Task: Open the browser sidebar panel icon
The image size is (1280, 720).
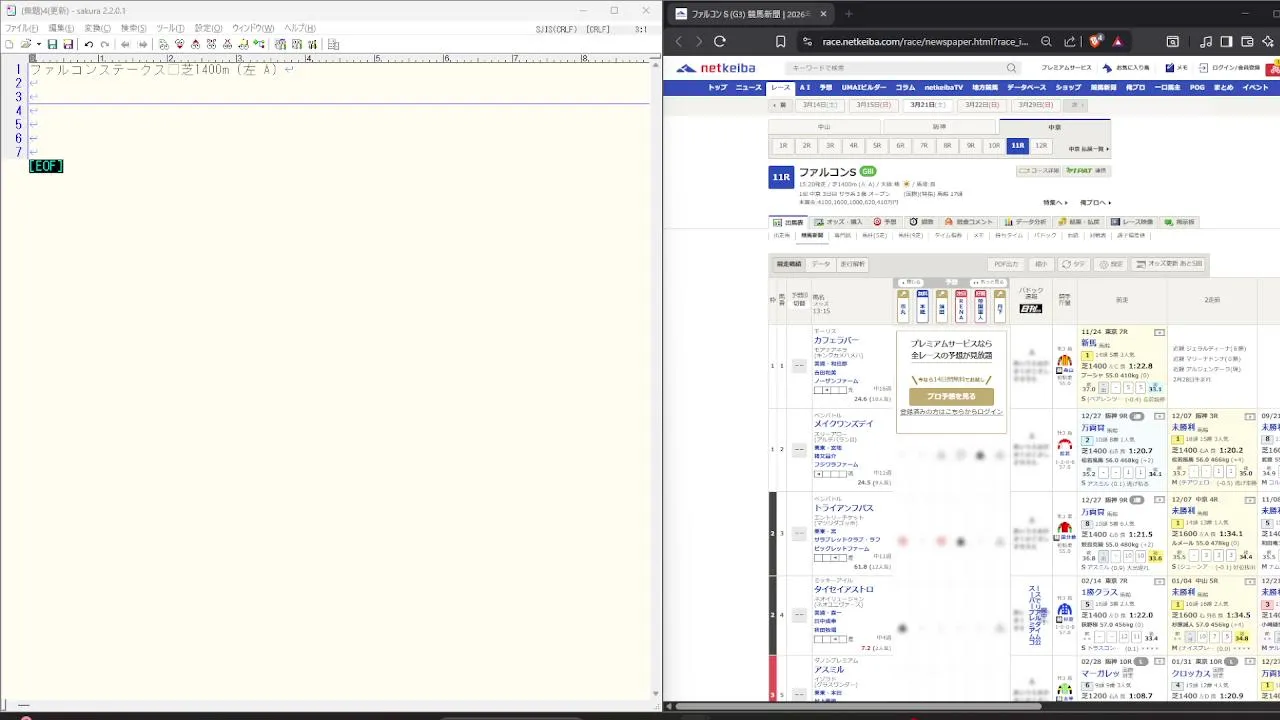Action: pyautogui.click(x=1226, y=41)
